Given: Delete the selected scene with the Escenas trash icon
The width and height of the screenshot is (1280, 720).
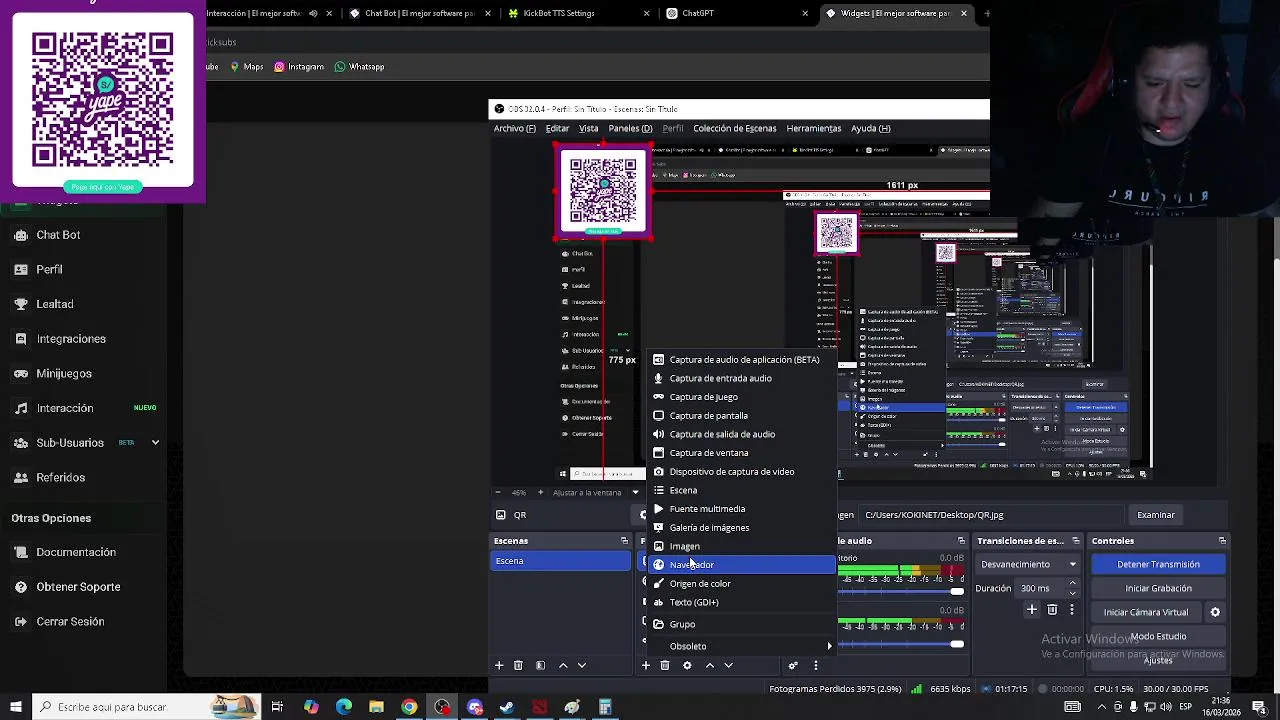Looking at the screenshot, I should pyautogui.click(x=518, y=666).
